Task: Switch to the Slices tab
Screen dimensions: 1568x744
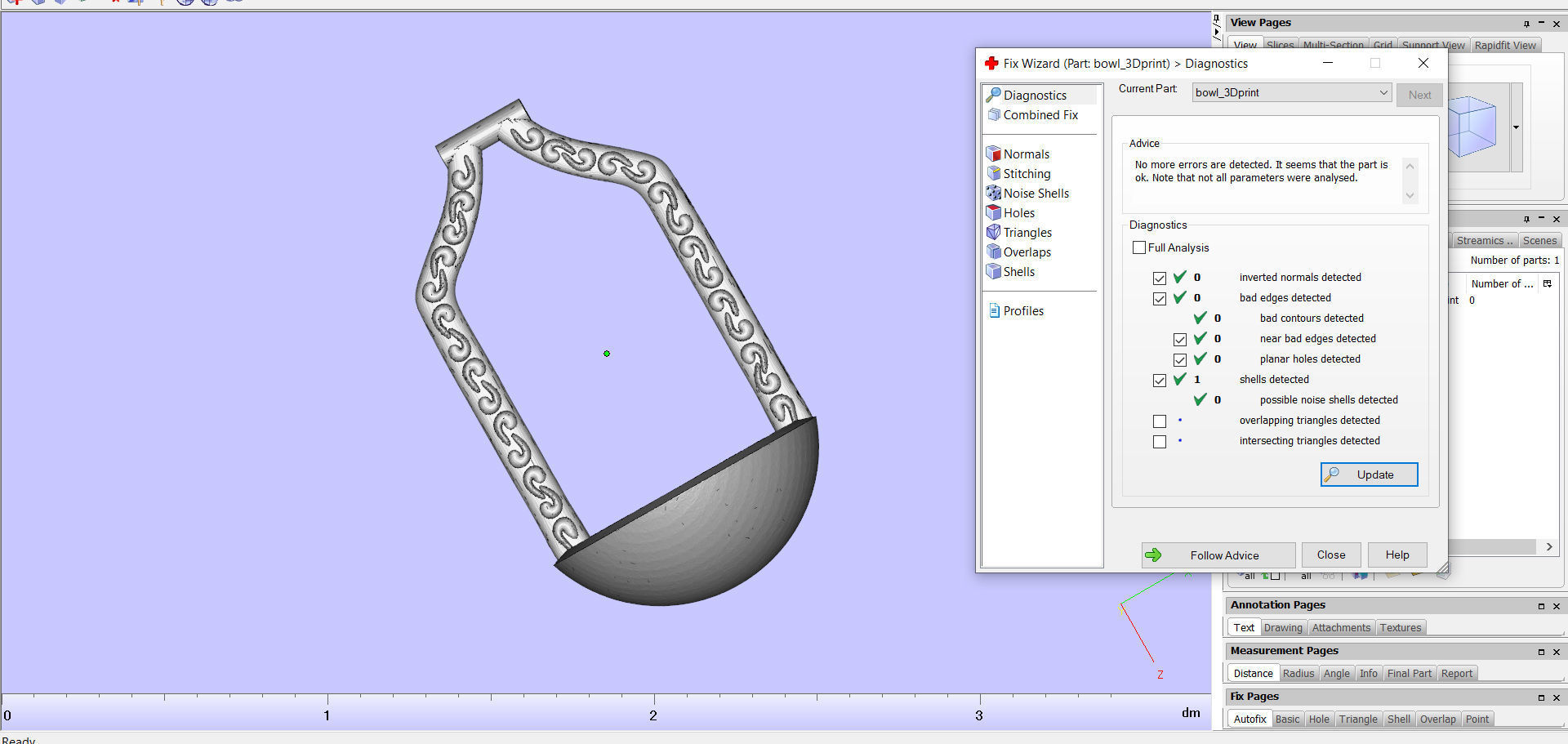Action: tap(1280, 45)
